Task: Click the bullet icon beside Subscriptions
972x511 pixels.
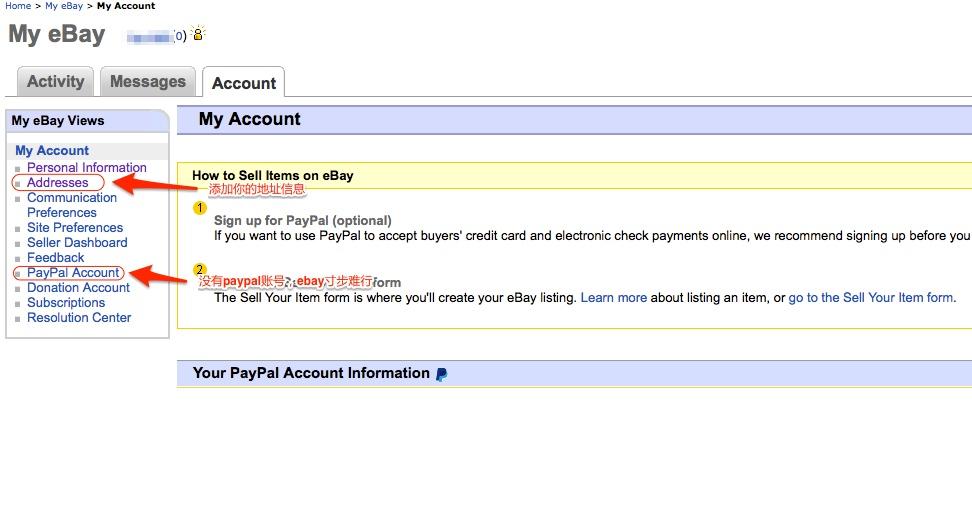Action: pos(18,304)
